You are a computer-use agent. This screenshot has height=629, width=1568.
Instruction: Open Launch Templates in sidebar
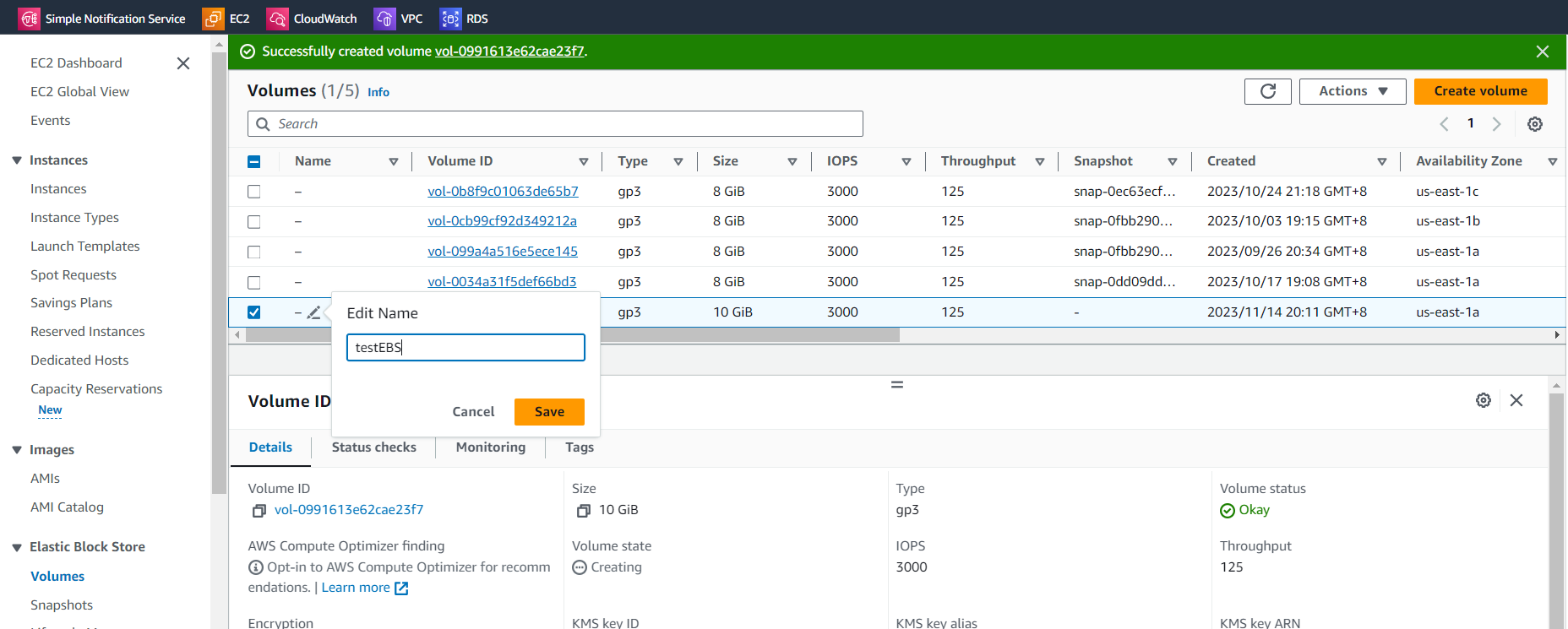tap(85, 247)
